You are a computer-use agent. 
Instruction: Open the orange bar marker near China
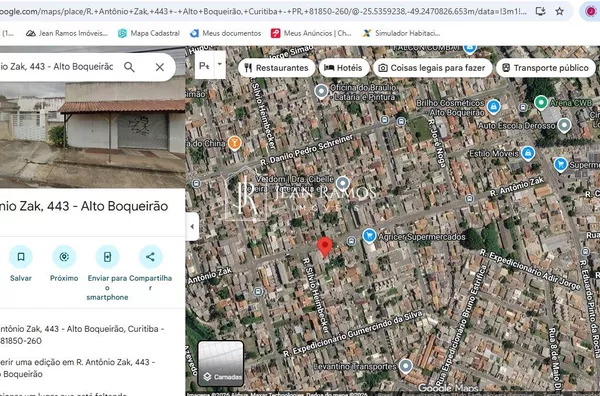[234, 143]
